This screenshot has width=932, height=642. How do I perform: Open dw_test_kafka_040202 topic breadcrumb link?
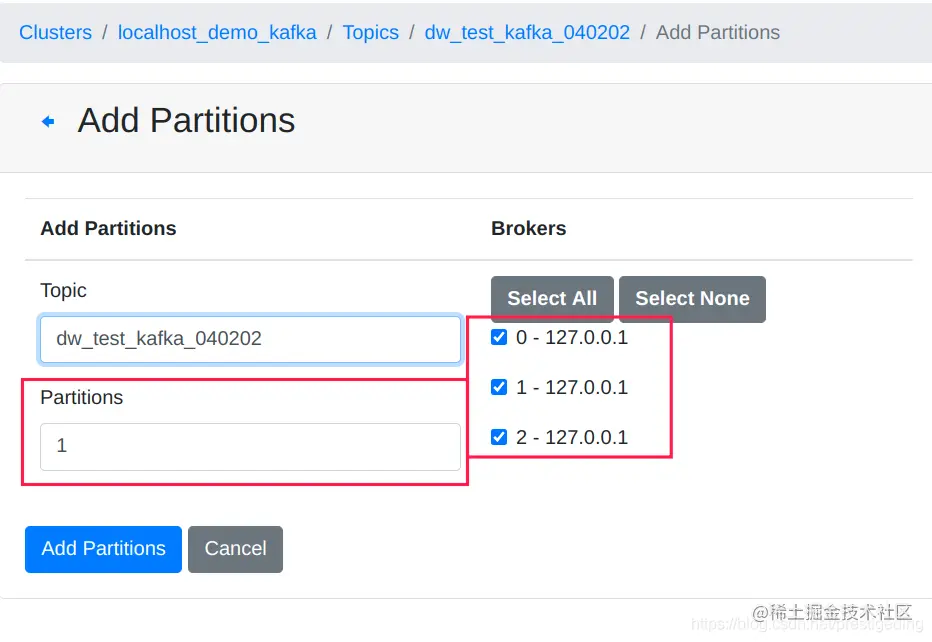[x=527, y=32]
